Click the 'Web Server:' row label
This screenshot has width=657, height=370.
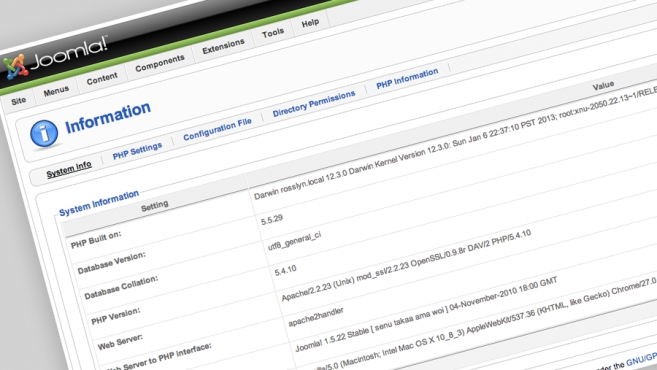pos(120,342)
